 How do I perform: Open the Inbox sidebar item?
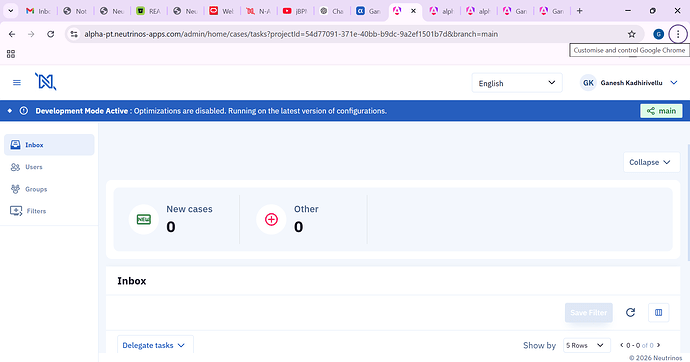(x=49, y=145)
